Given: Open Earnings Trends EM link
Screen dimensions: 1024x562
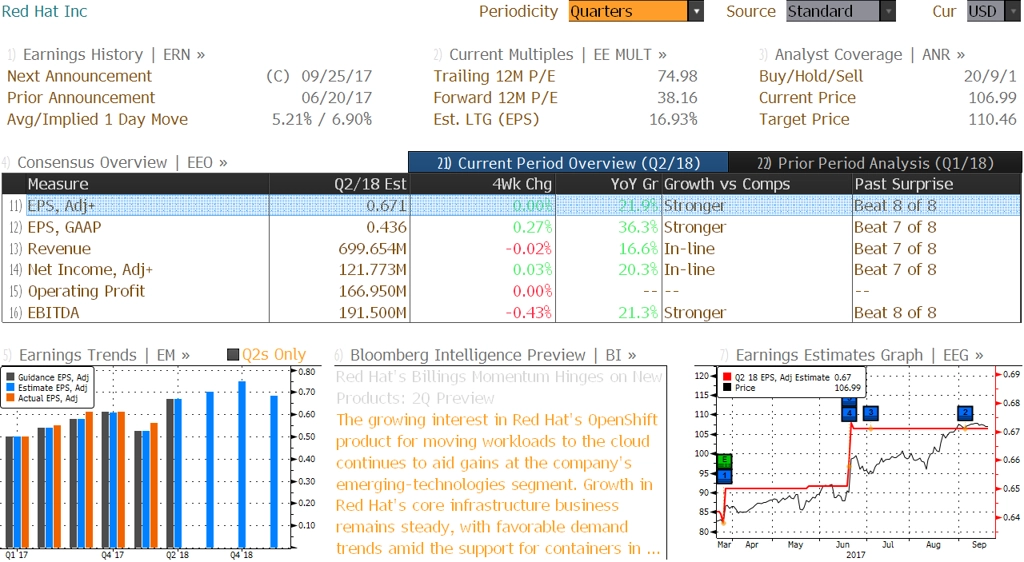Looking at the screenshot, I should (104, 355).
